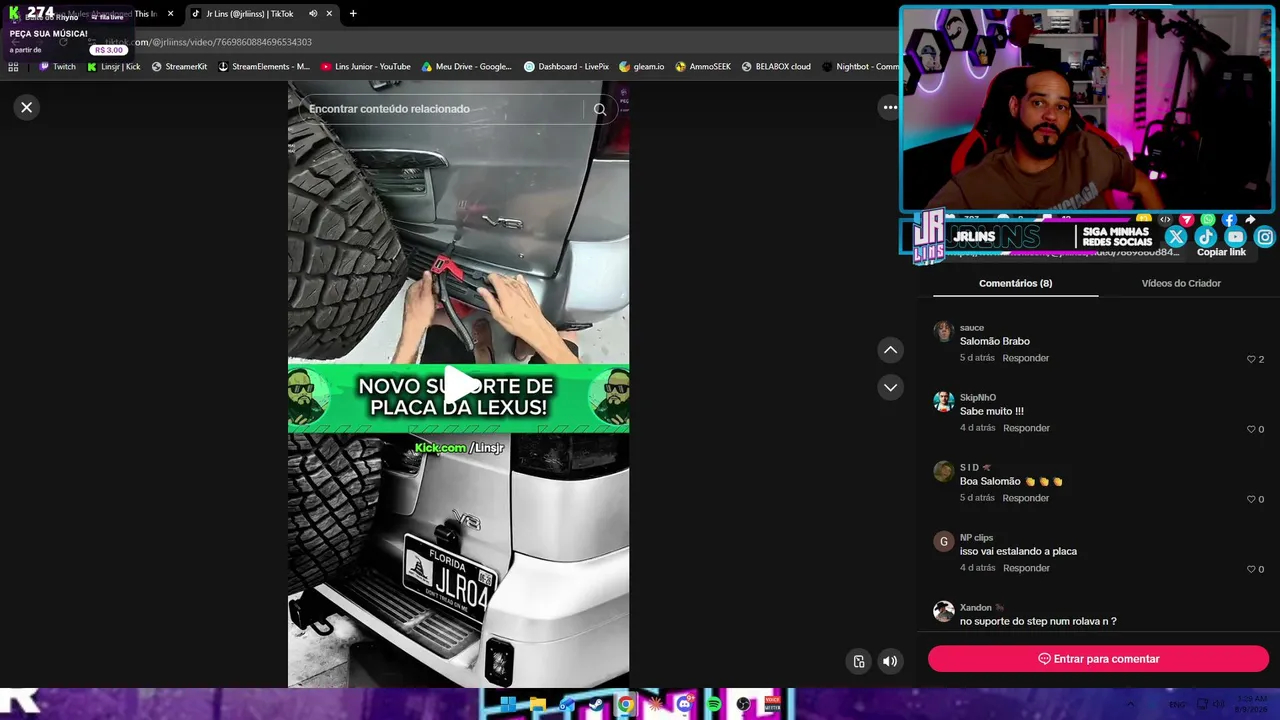Screen dimensions: 1280x720
Task: Share video via the WhatsApp icon
Action: [1208, 220]
